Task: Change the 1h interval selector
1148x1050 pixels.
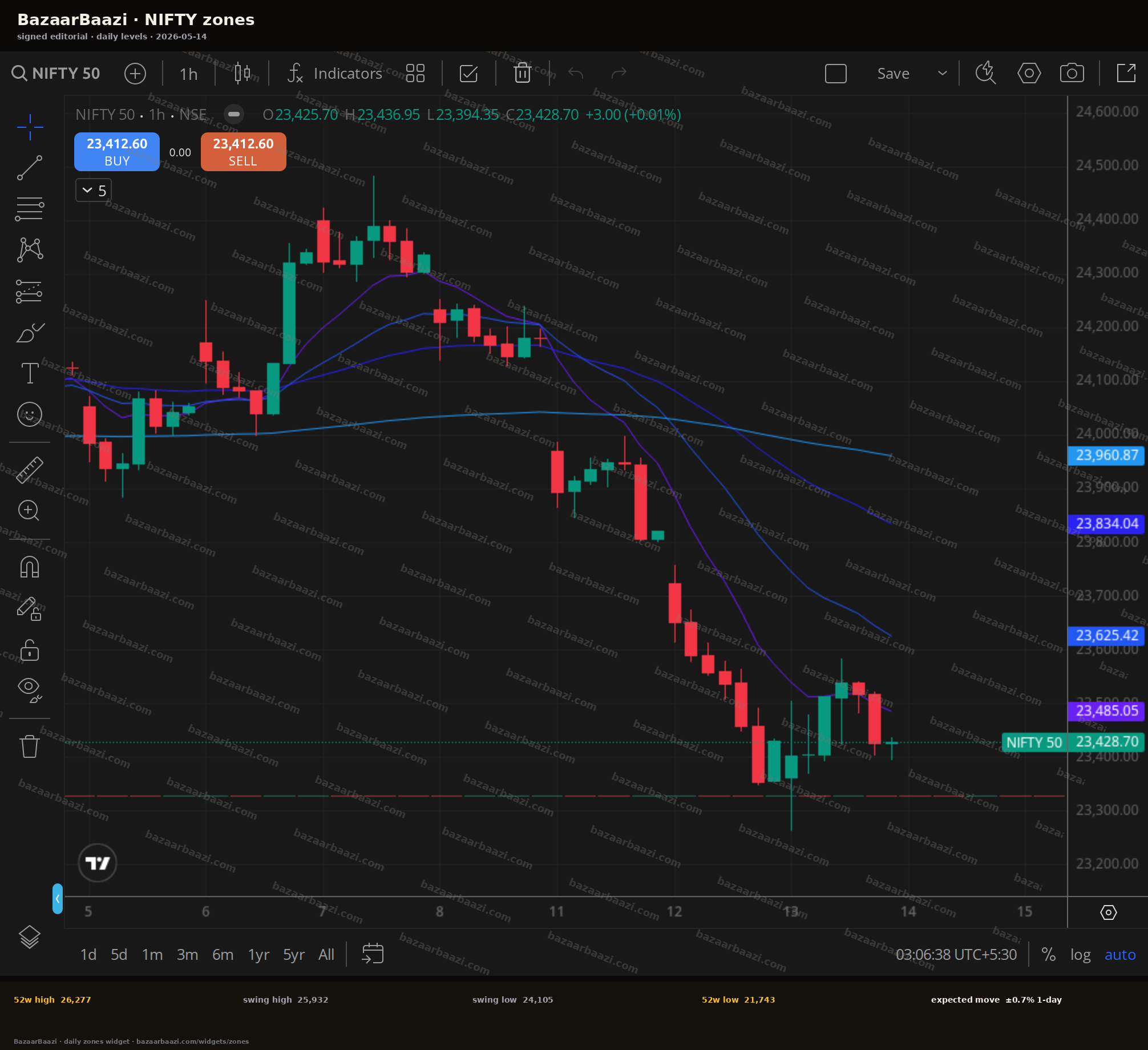Action: click(x=188, y=74)
